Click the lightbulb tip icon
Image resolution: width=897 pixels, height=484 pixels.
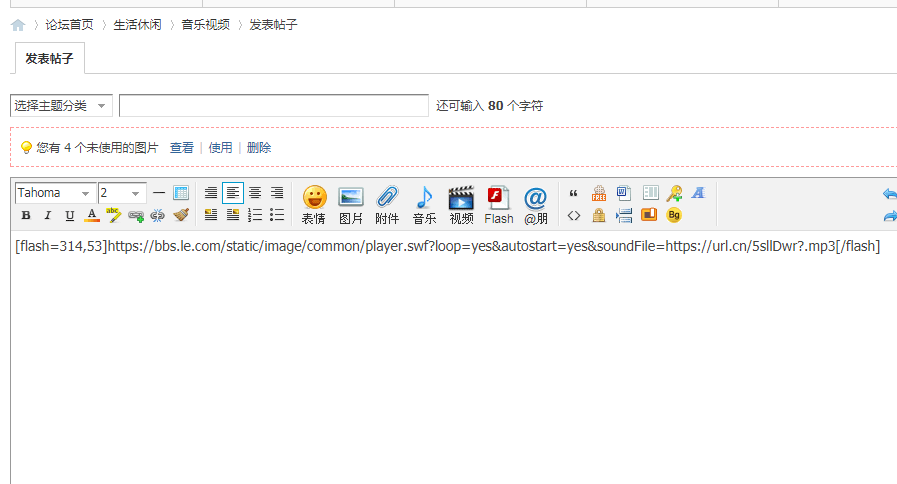[x=26, y=148]
